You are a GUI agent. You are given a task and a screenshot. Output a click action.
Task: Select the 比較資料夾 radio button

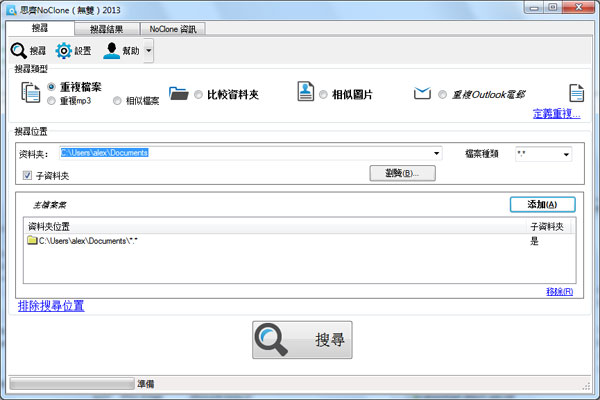coord(198,94)
